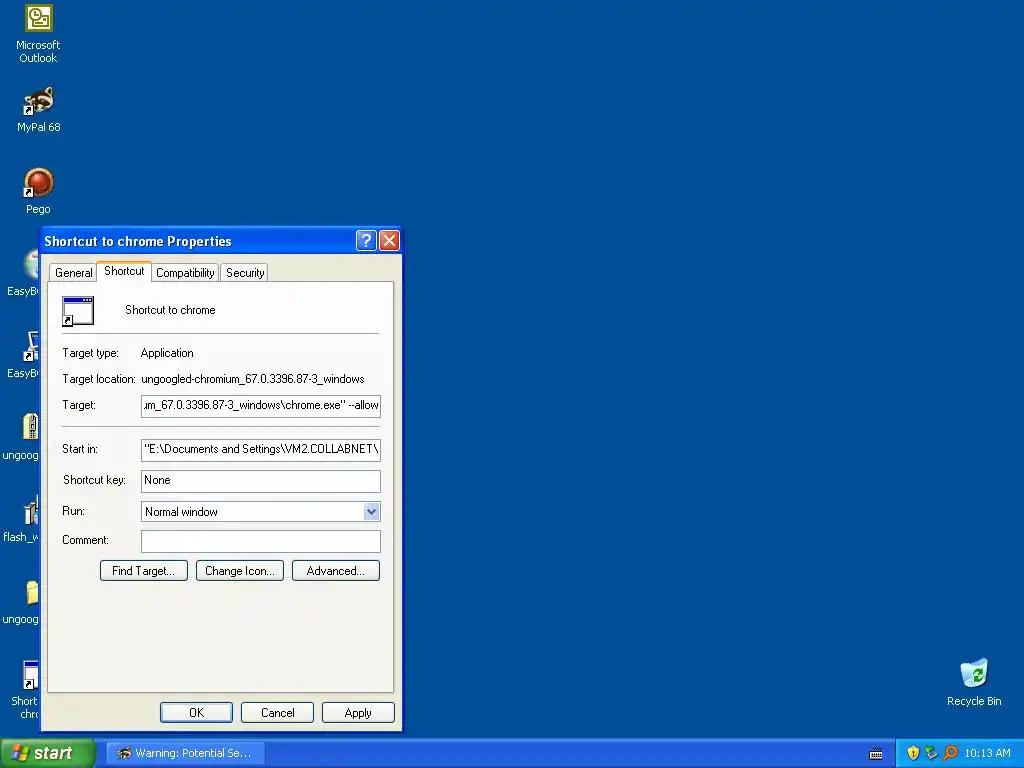1024x768 pixels.
Task: Click the yellow security shield tray icon
Action: click(x=913, y=753)
